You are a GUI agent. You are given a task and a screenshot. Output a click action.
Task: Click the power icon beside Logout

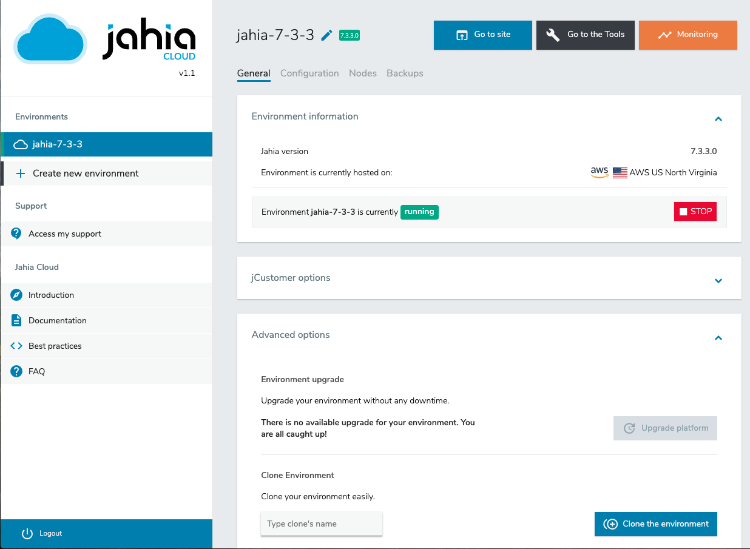click(27, 534)
